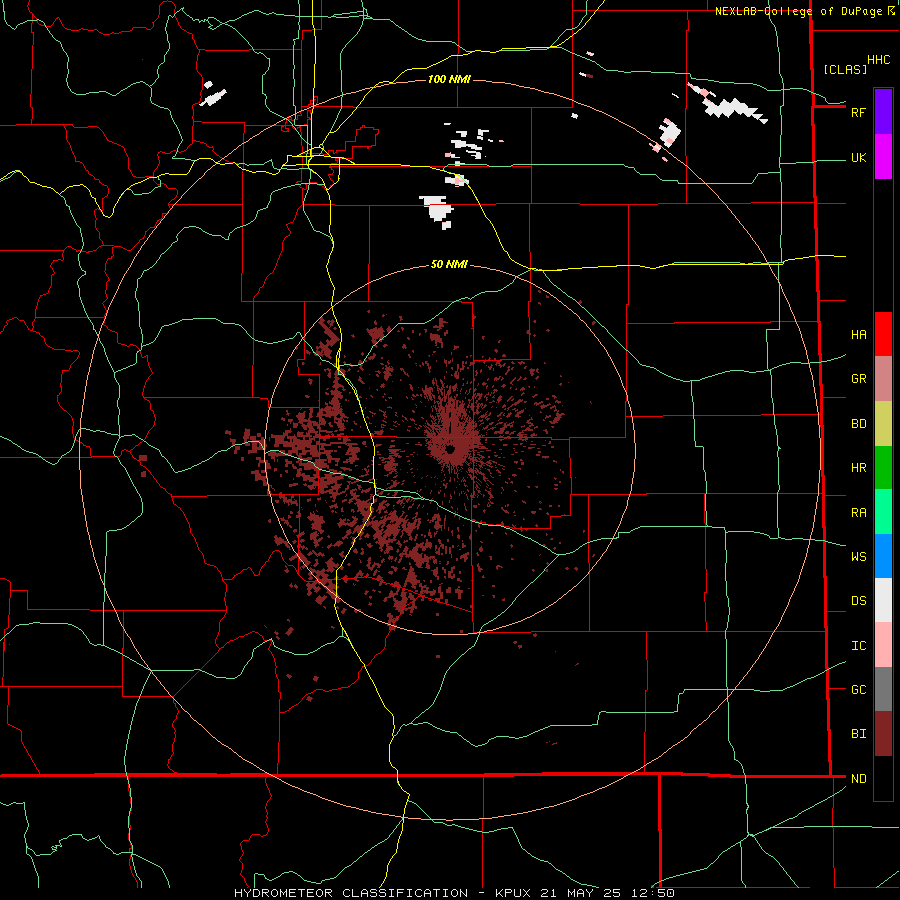Select the GR dusty-pink legend swatch

pos(883,379)
